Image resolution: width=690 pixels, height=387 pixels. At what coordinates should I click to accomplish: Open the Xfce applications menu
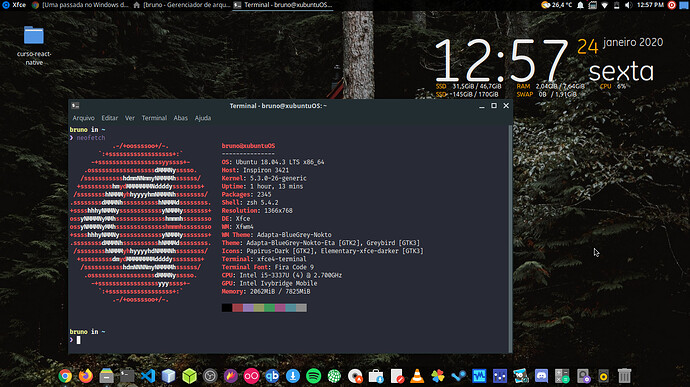pos(14,5)
